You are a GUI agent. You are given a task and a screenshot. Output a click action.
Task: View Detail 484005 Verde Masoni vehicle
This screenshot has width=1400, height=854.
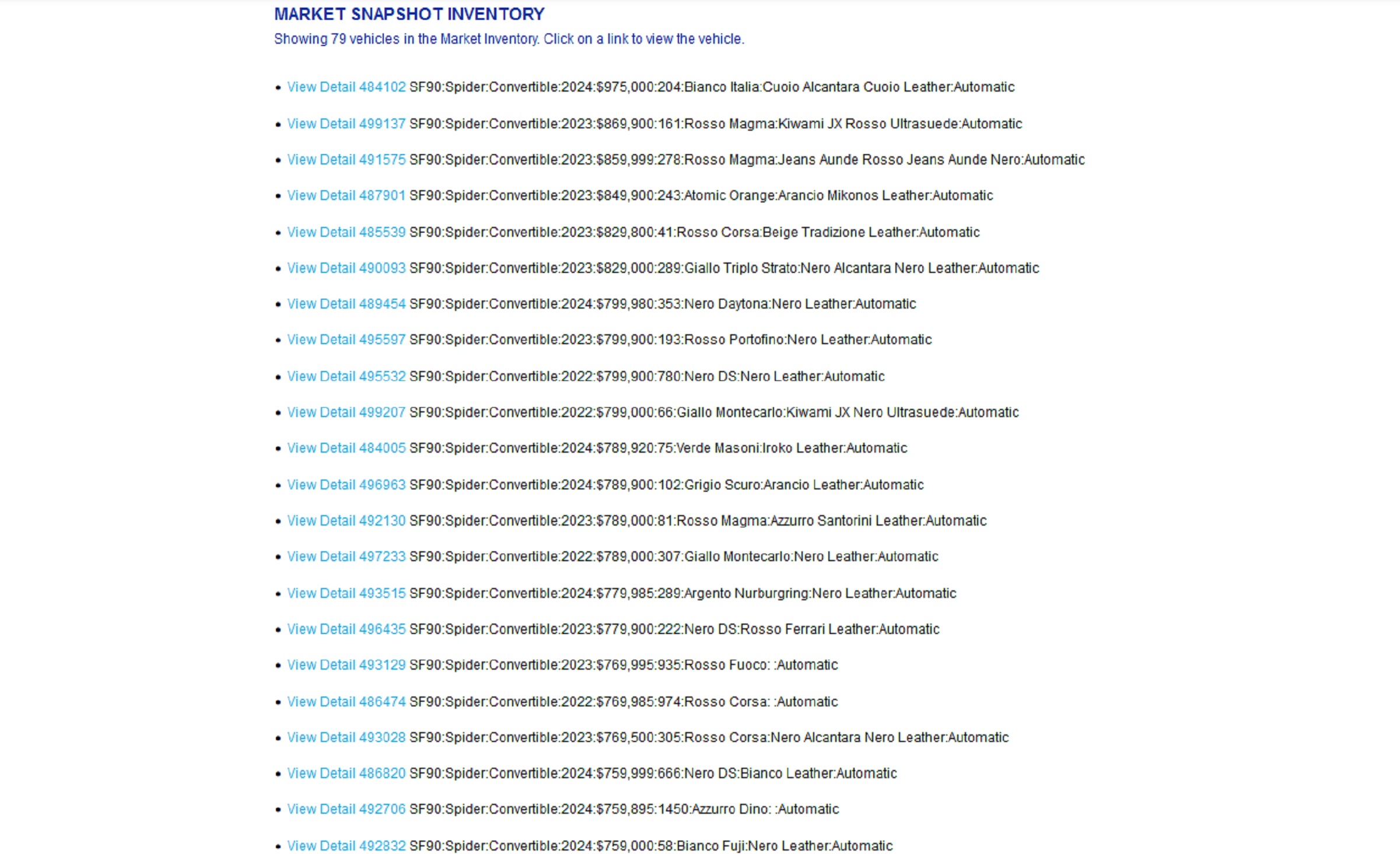(346, 448)
